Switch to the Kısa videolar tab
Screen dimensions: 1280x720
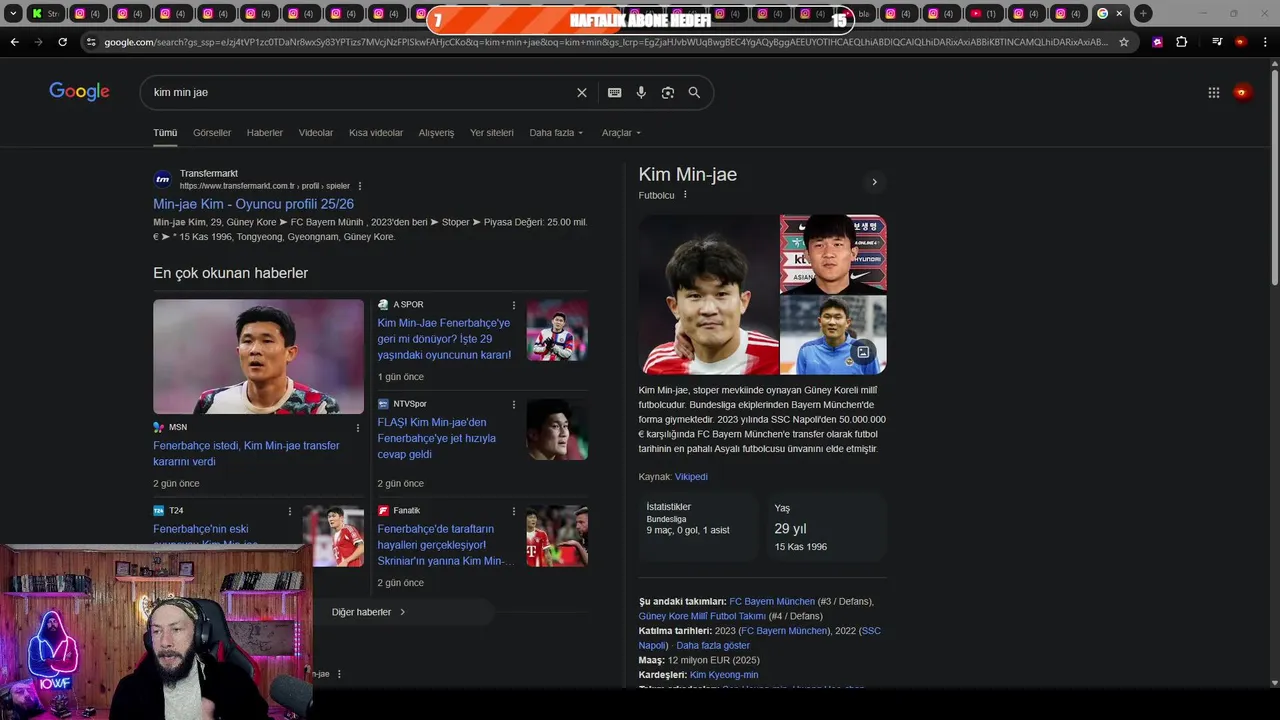pos(376,133)
